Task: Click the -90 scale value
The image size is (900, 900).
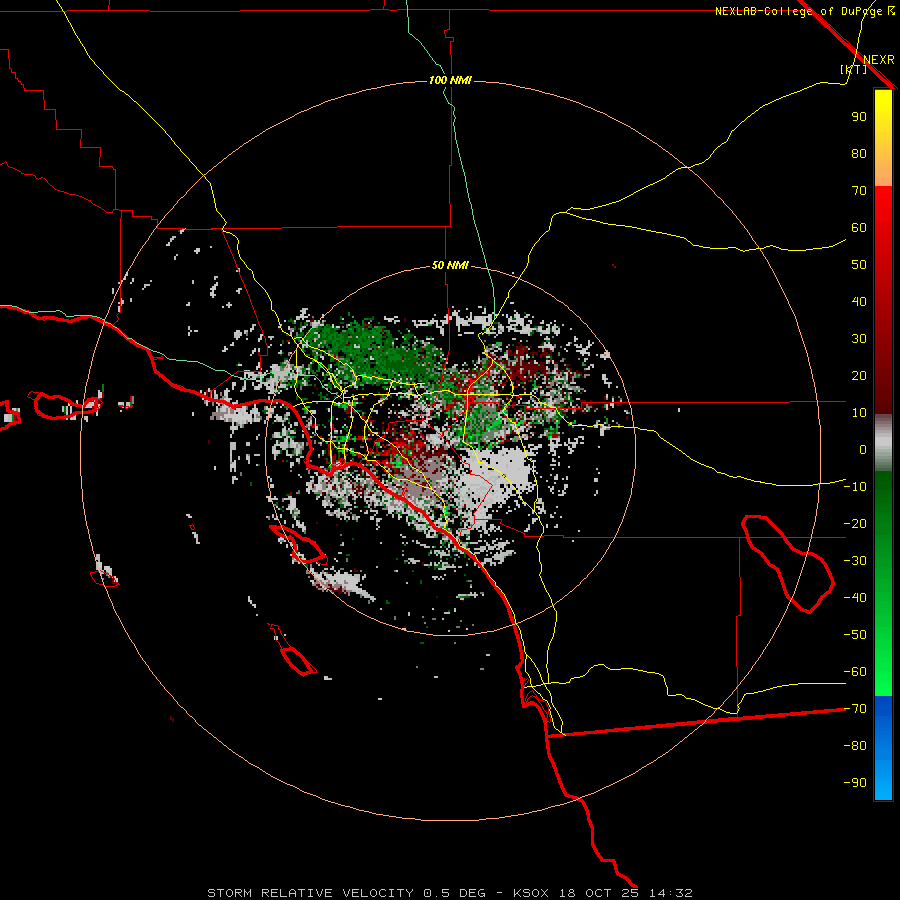Action: (x=855, y=783)
